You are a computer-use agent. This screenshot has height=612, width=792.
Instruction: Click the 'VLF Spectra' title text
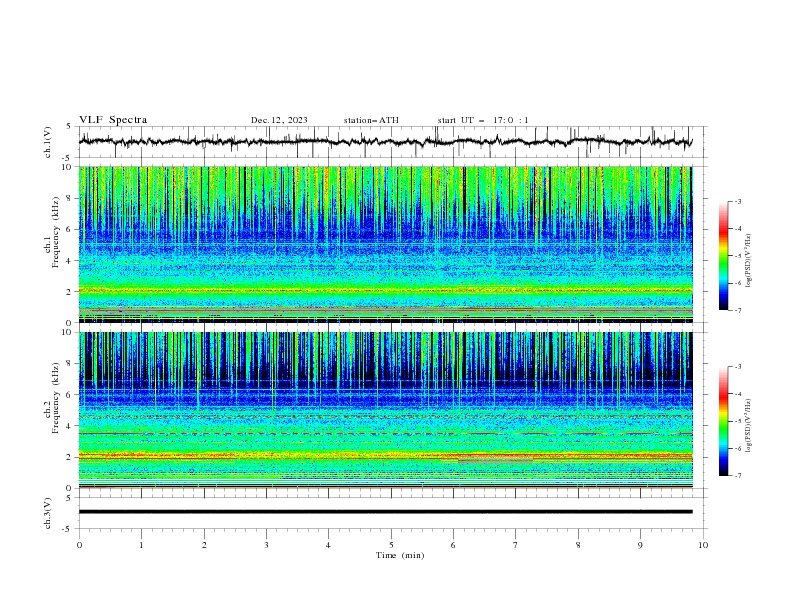click(x=113, y=120)
